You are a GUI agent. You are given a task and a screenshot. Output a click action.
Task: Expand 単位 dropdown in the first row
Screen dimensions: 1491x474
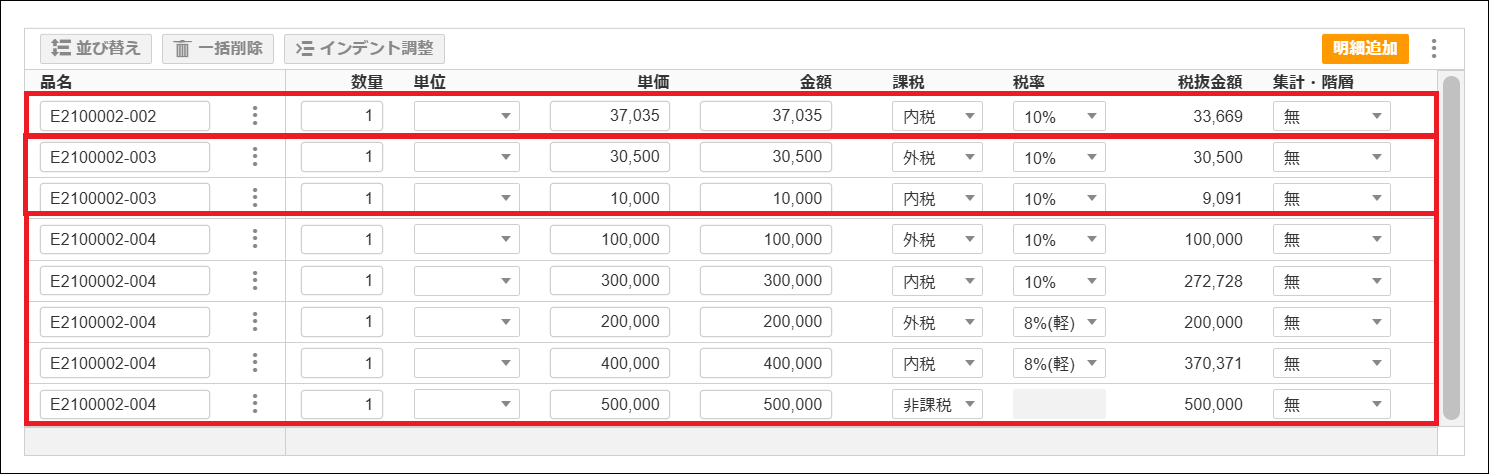click(467, 116)
